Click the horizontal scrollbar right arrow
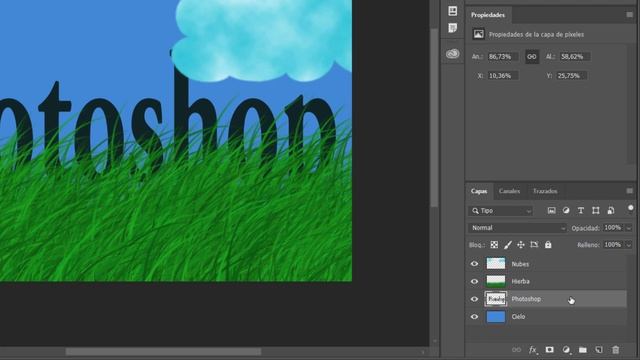Image resolution: width=640 pixels, height=360 pixels. pyautogui.click(x=423, y=352)
